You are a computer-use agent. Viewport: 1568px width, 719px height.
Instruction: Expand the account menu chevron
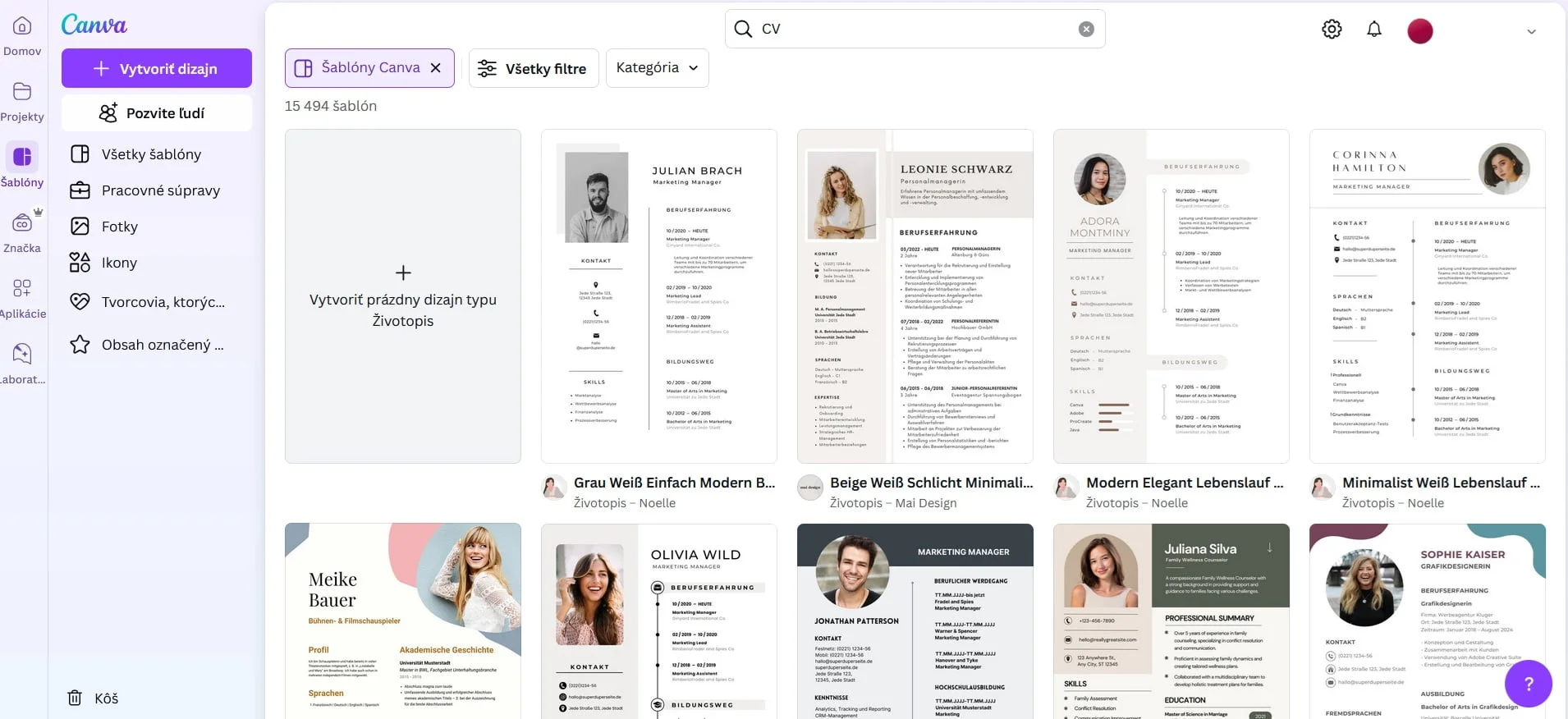(1530, 32)
